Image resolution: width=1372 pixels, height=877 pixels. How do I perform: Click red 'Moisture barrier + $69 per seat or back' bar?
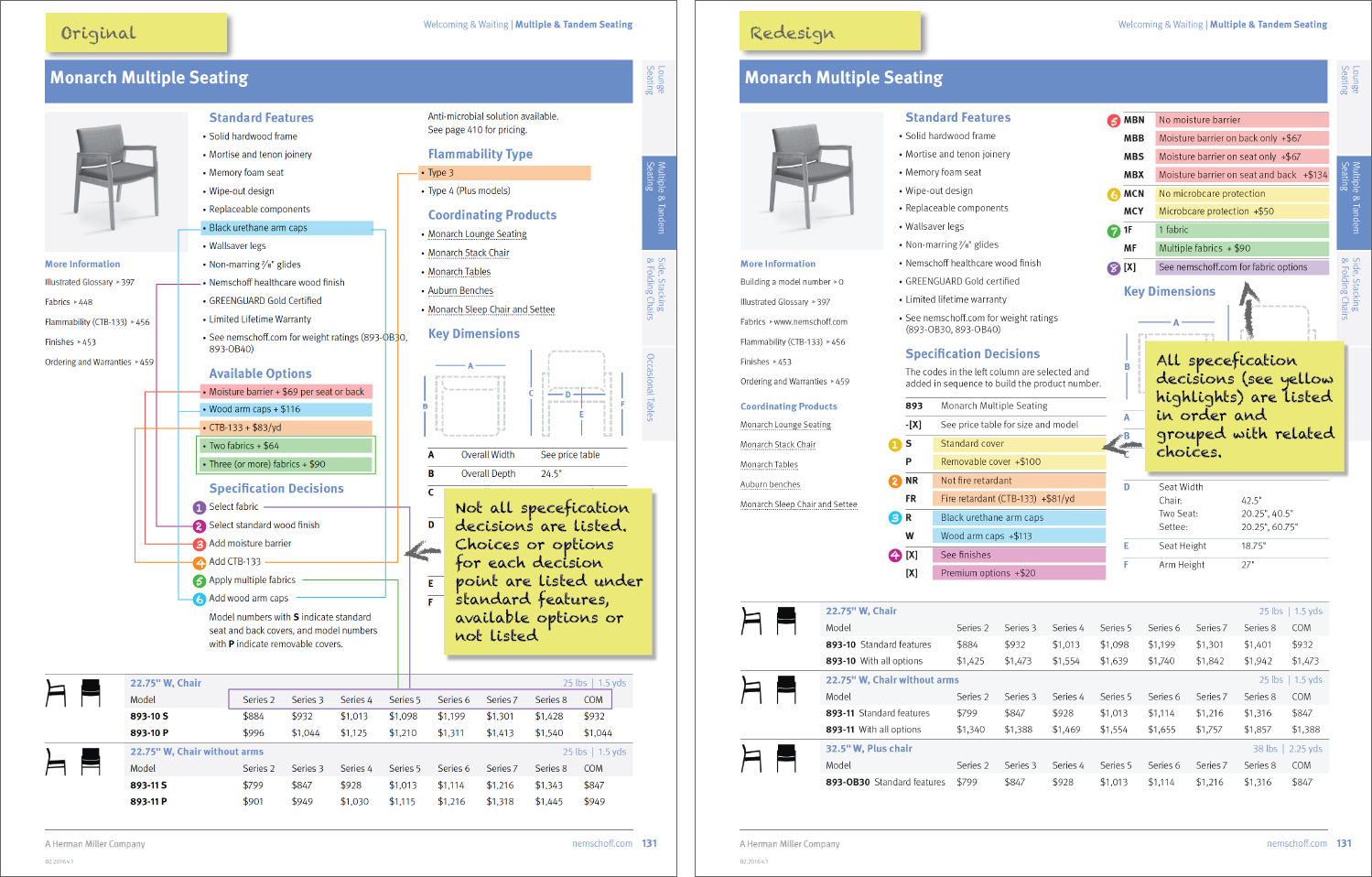point(286,392)
